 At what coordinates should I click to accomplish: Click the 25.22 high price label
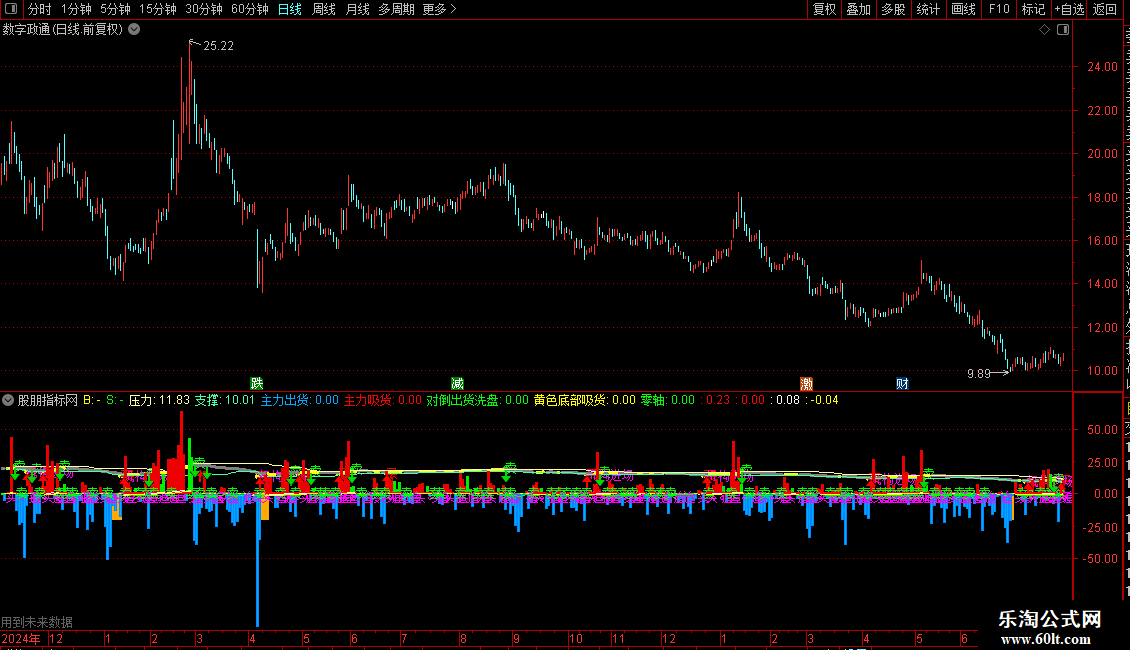pyautogui.click(x=218, y=46)
